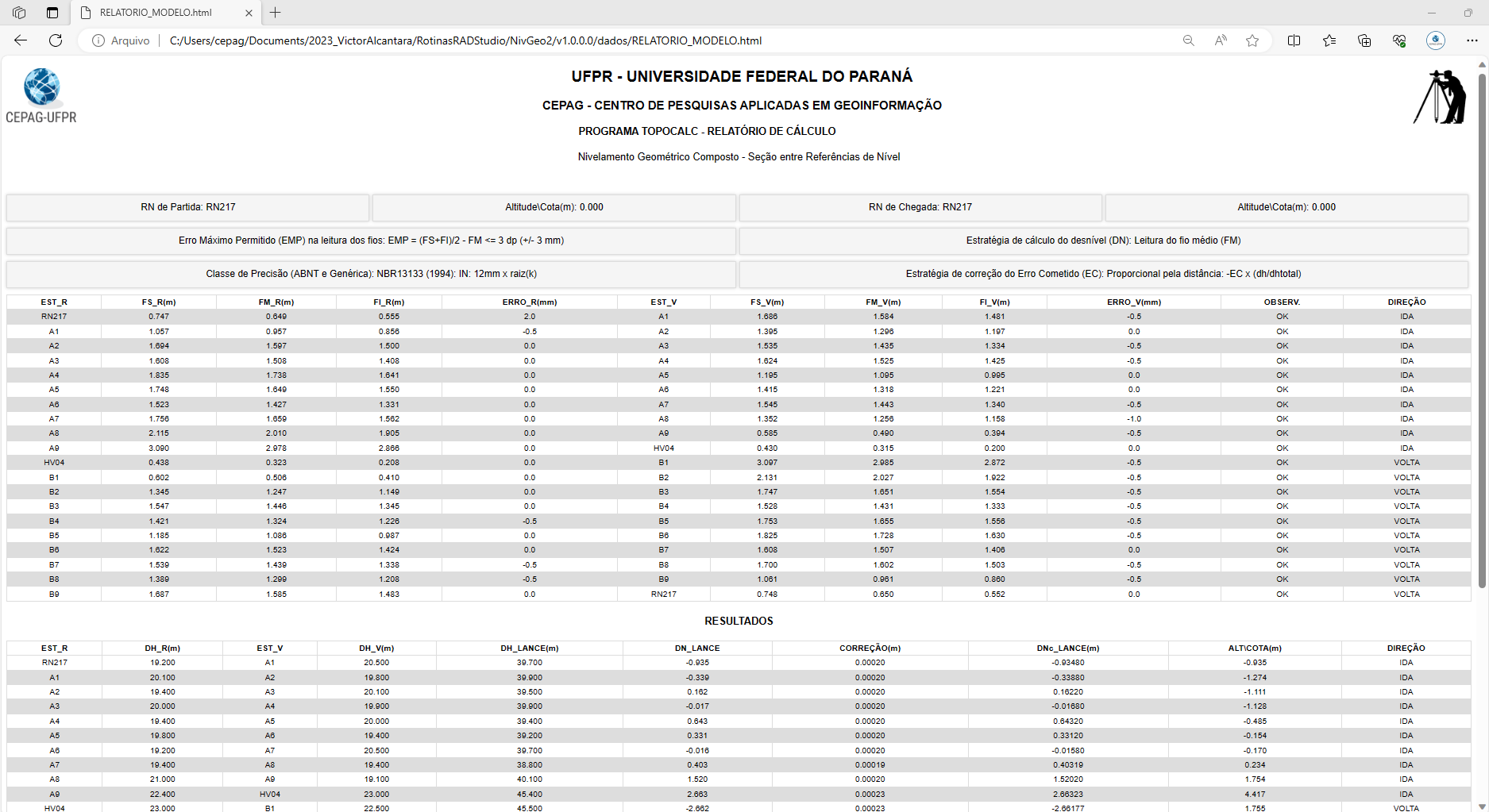Click the heading UFPR - UNIVERSIDADE FEDERAL DO PARANÁ
Screen dimensions: 1489x812
[x=742, y=76]
